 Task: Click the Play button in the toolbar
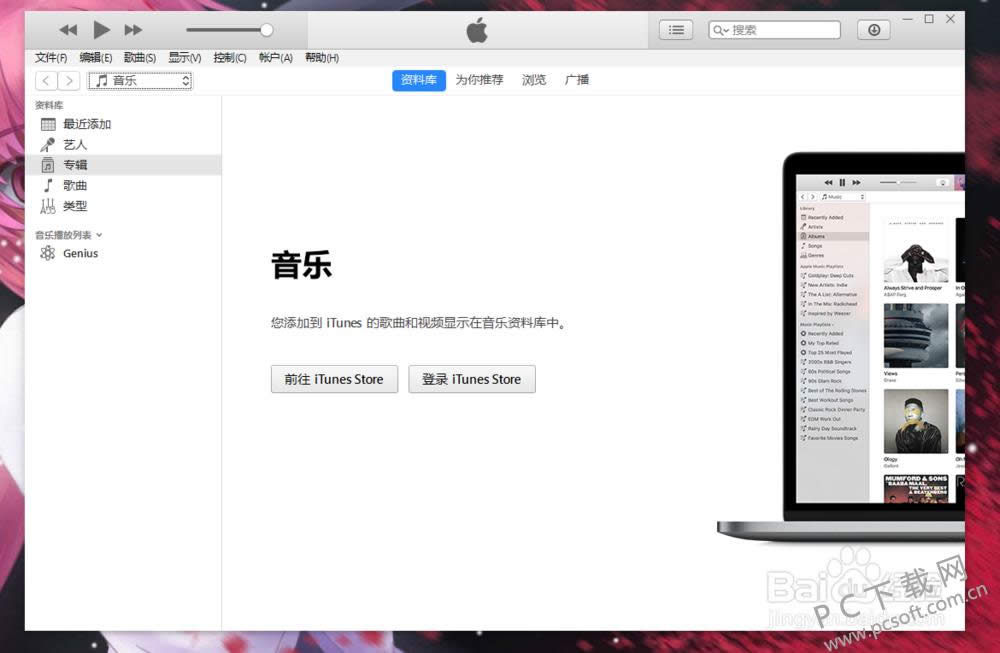[101, 29]
